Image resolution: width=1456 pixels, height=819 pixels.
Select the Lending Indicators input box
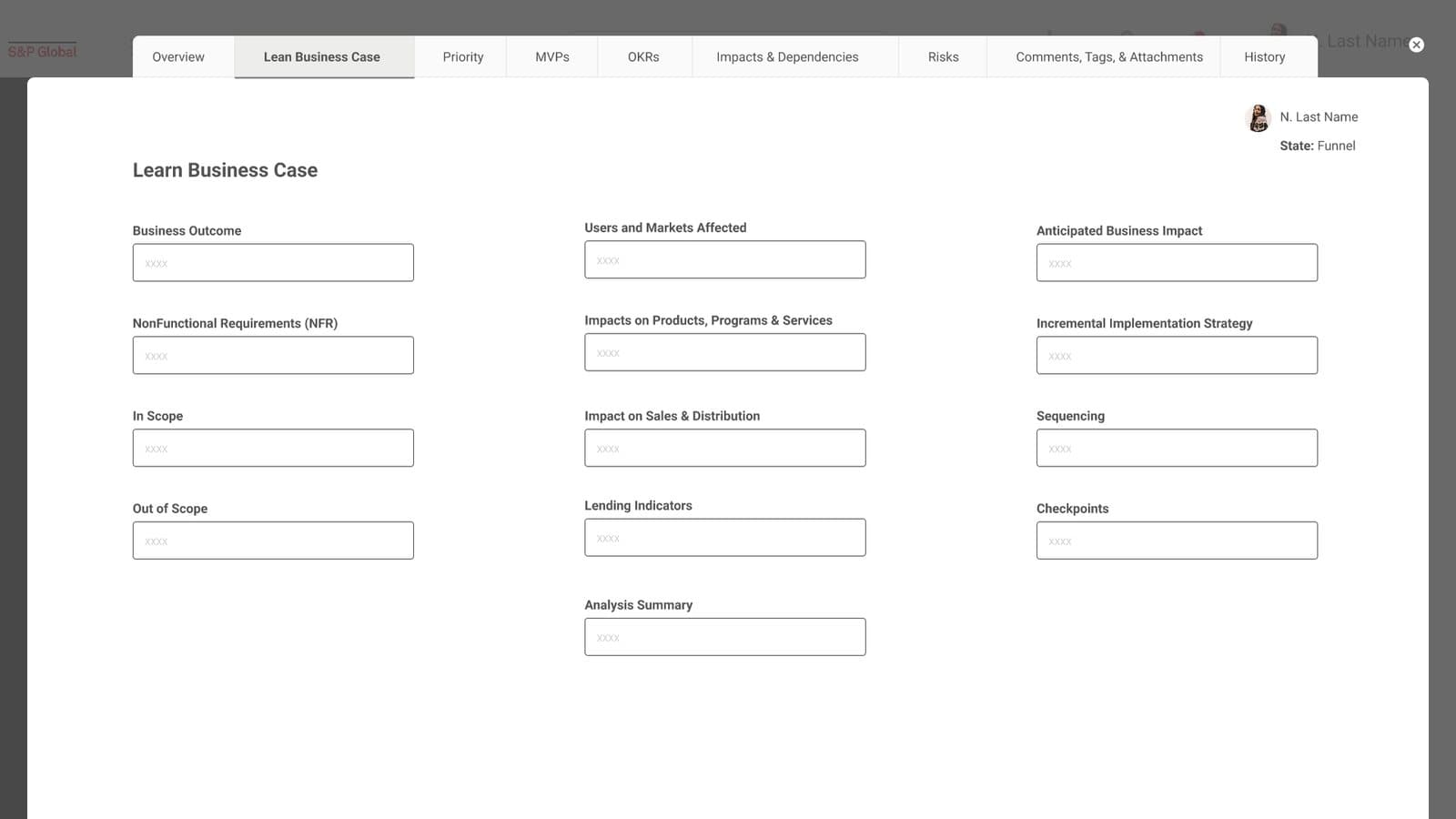tap(725, 537)
